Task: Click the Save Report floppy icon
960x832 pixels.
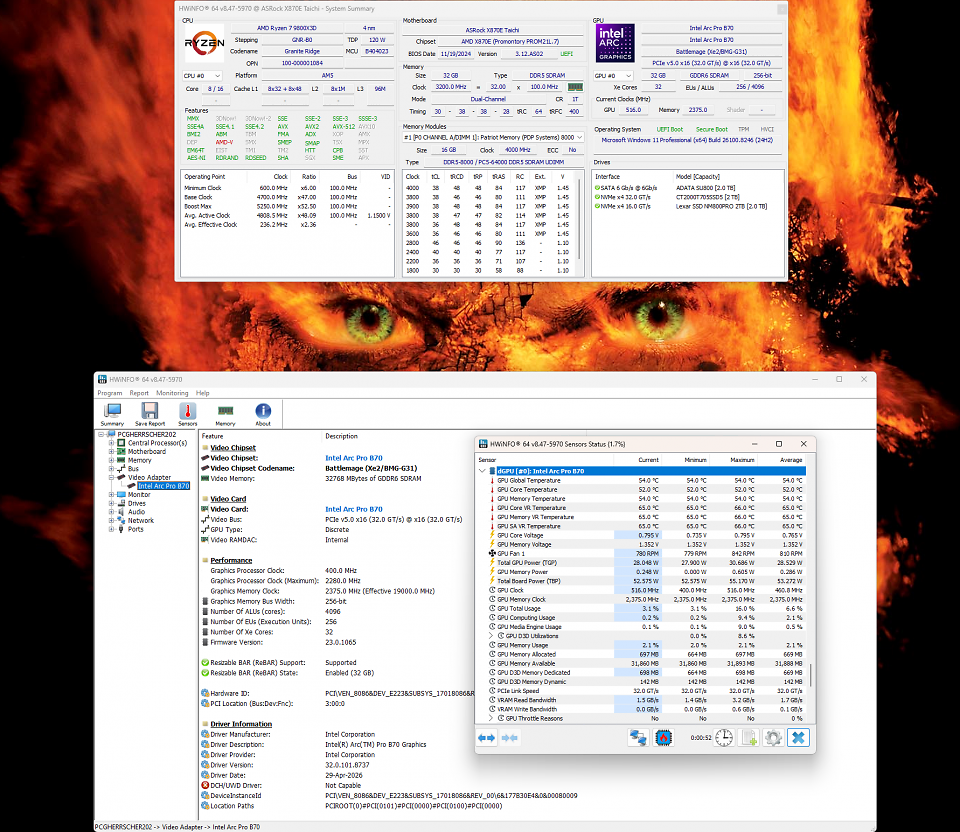Action: tap(150, 414)
